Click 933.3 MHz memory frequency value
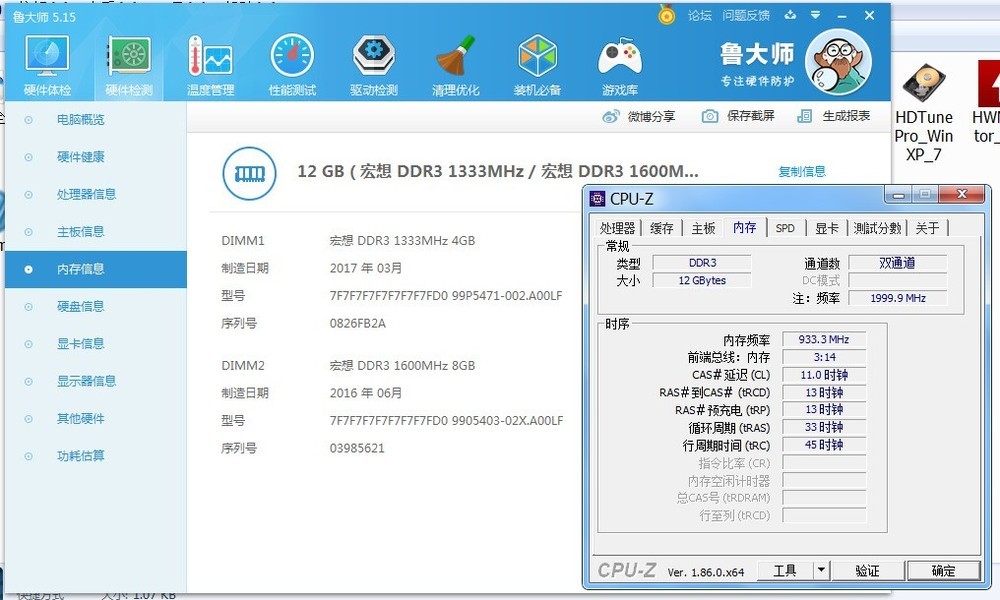The width and height of the screenshot is (1000, 600). (x=824, y=340)
